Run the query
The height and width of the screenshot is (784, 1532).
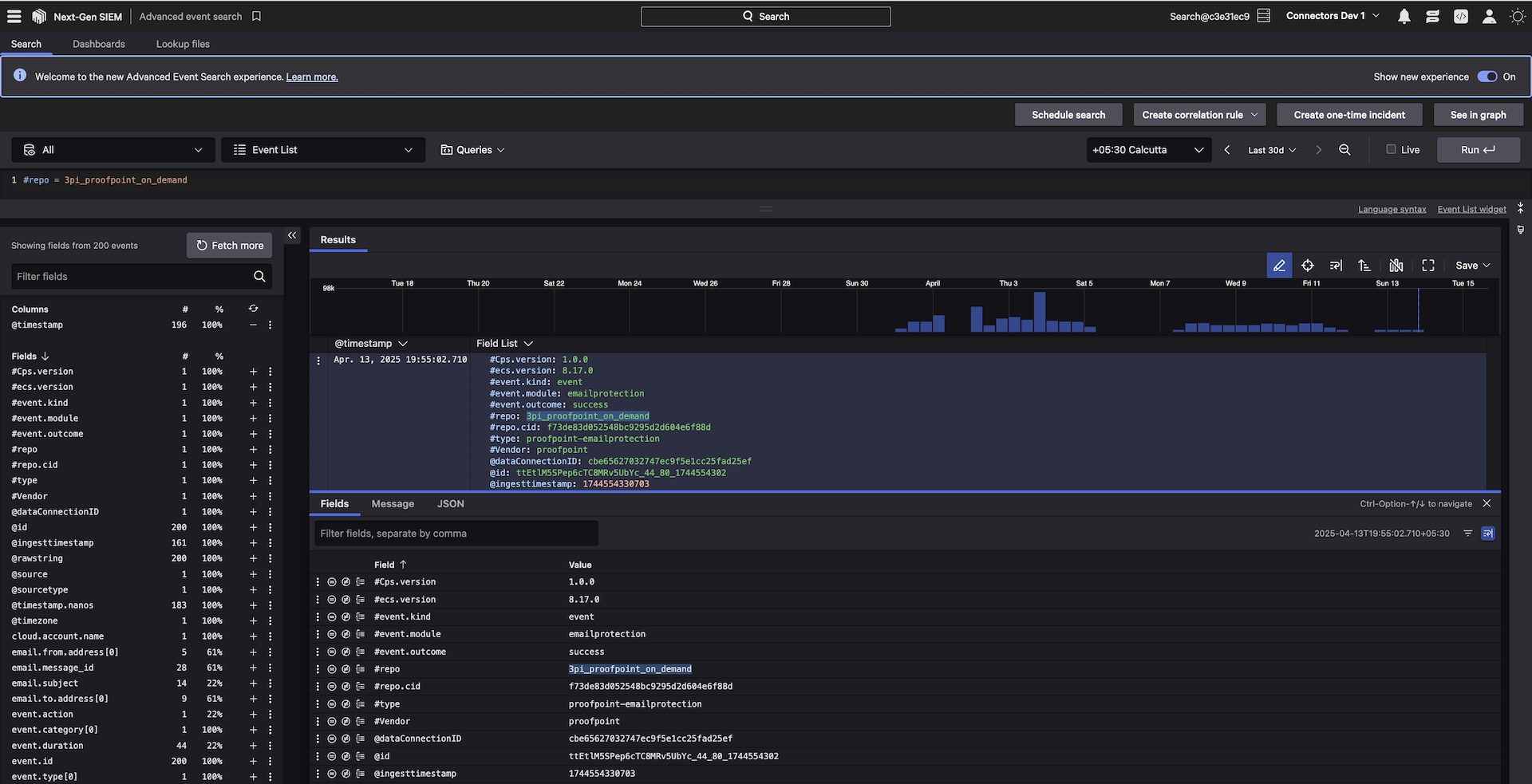(1479, 150)
